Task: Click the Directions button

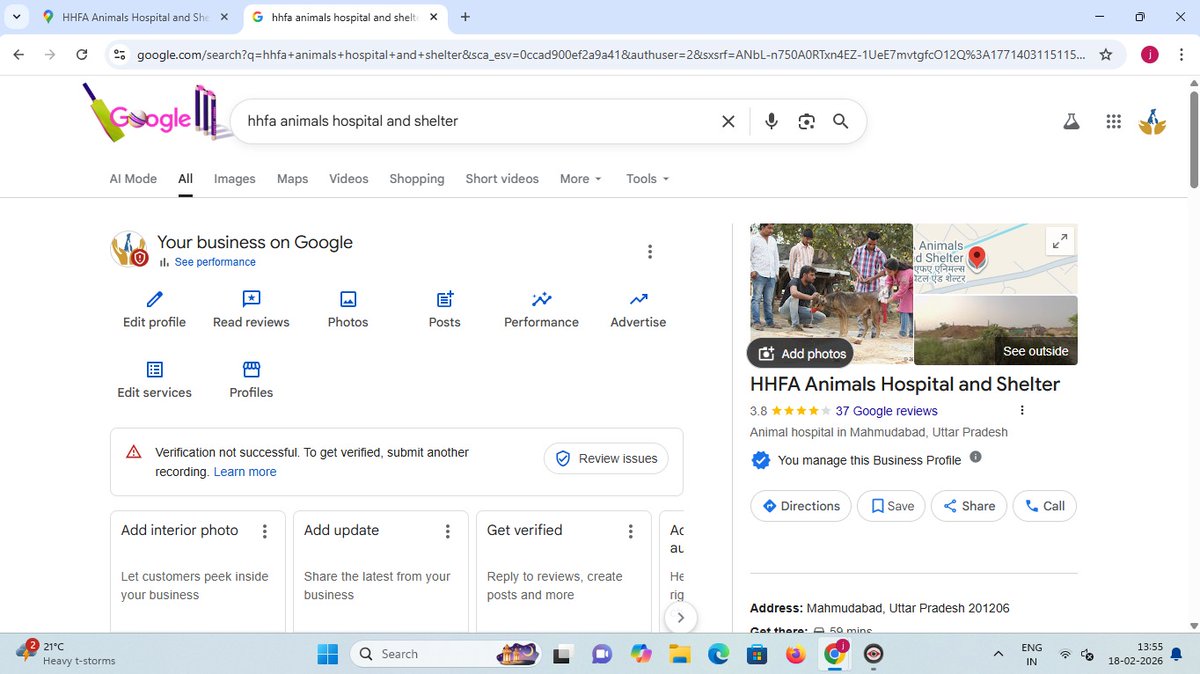Action: coord(801,506)
